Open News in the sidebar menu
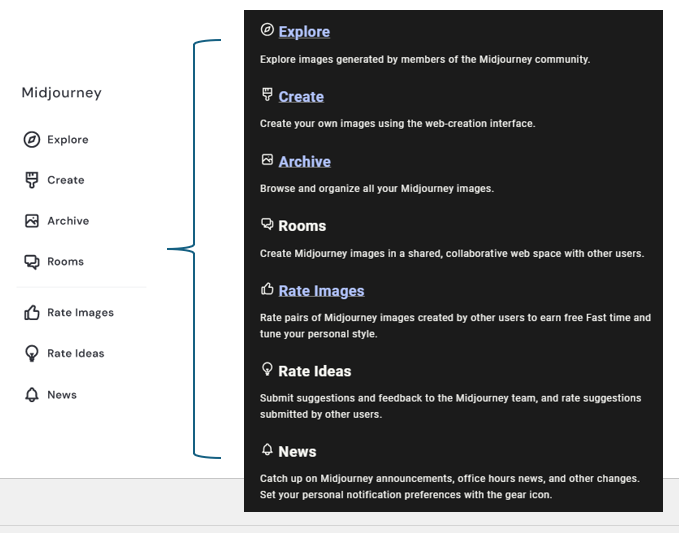The image size is (679, 533). (x=62, y=394)
